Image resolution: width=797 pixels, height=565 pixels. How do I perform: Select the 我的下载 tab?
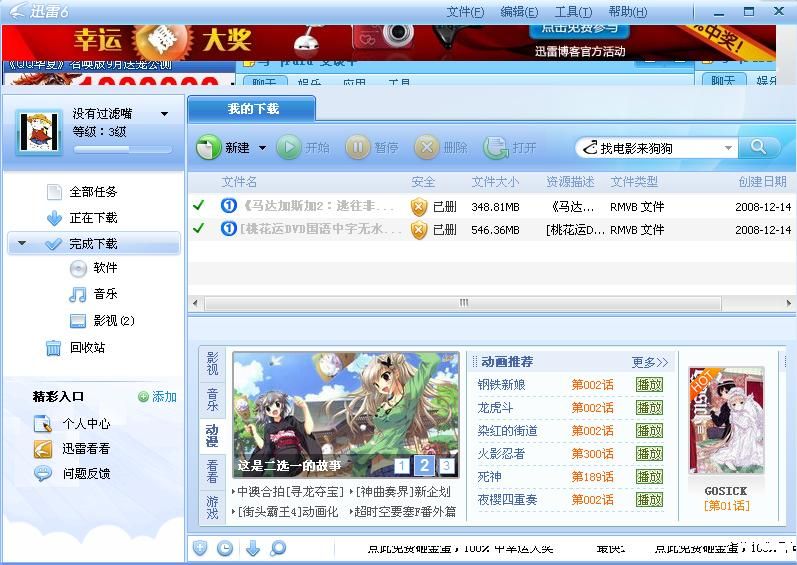click(252, 109)
